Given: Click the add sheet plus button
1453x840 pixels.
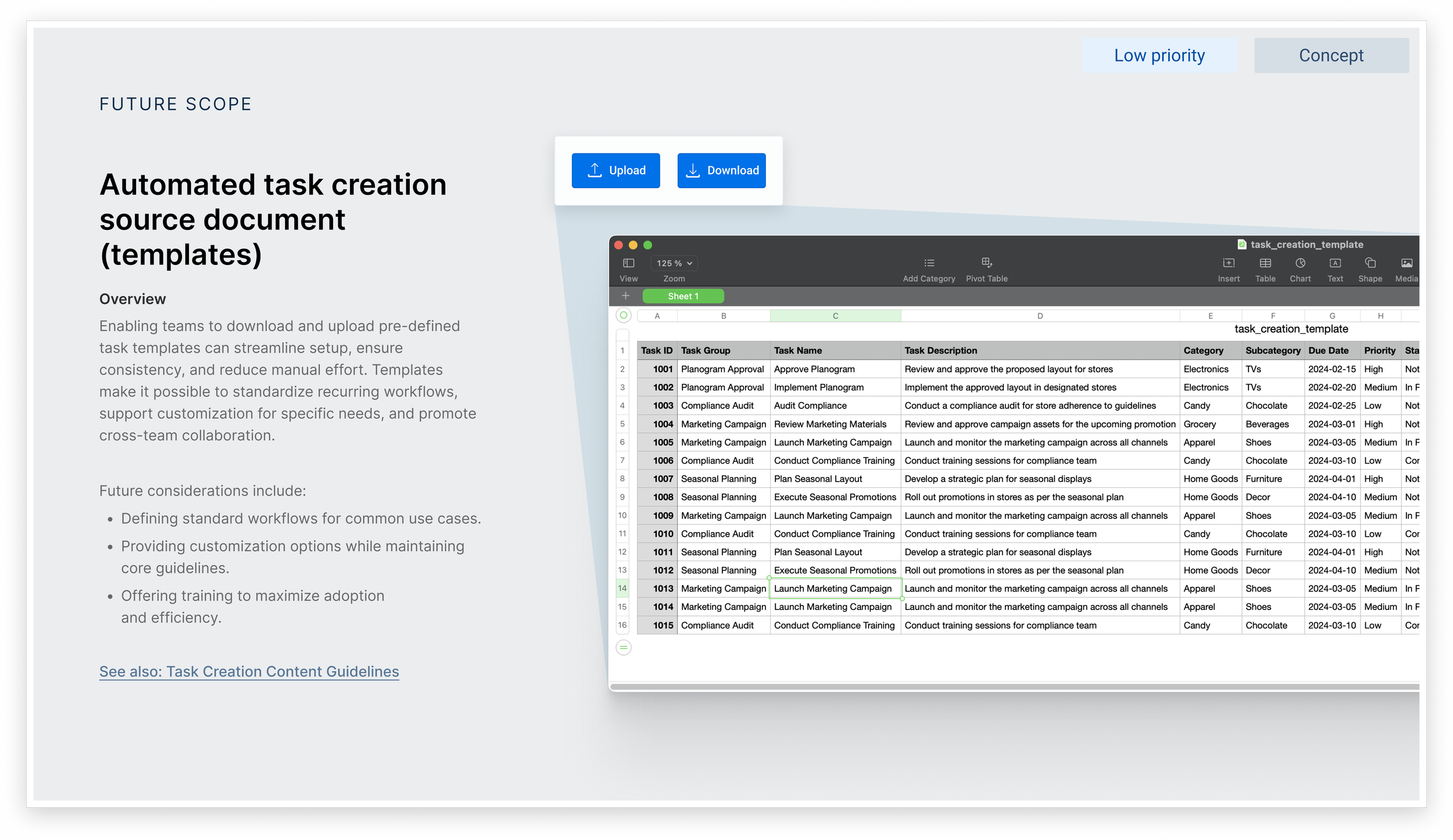Looking at the screenshot, I should tap(625, 296).
